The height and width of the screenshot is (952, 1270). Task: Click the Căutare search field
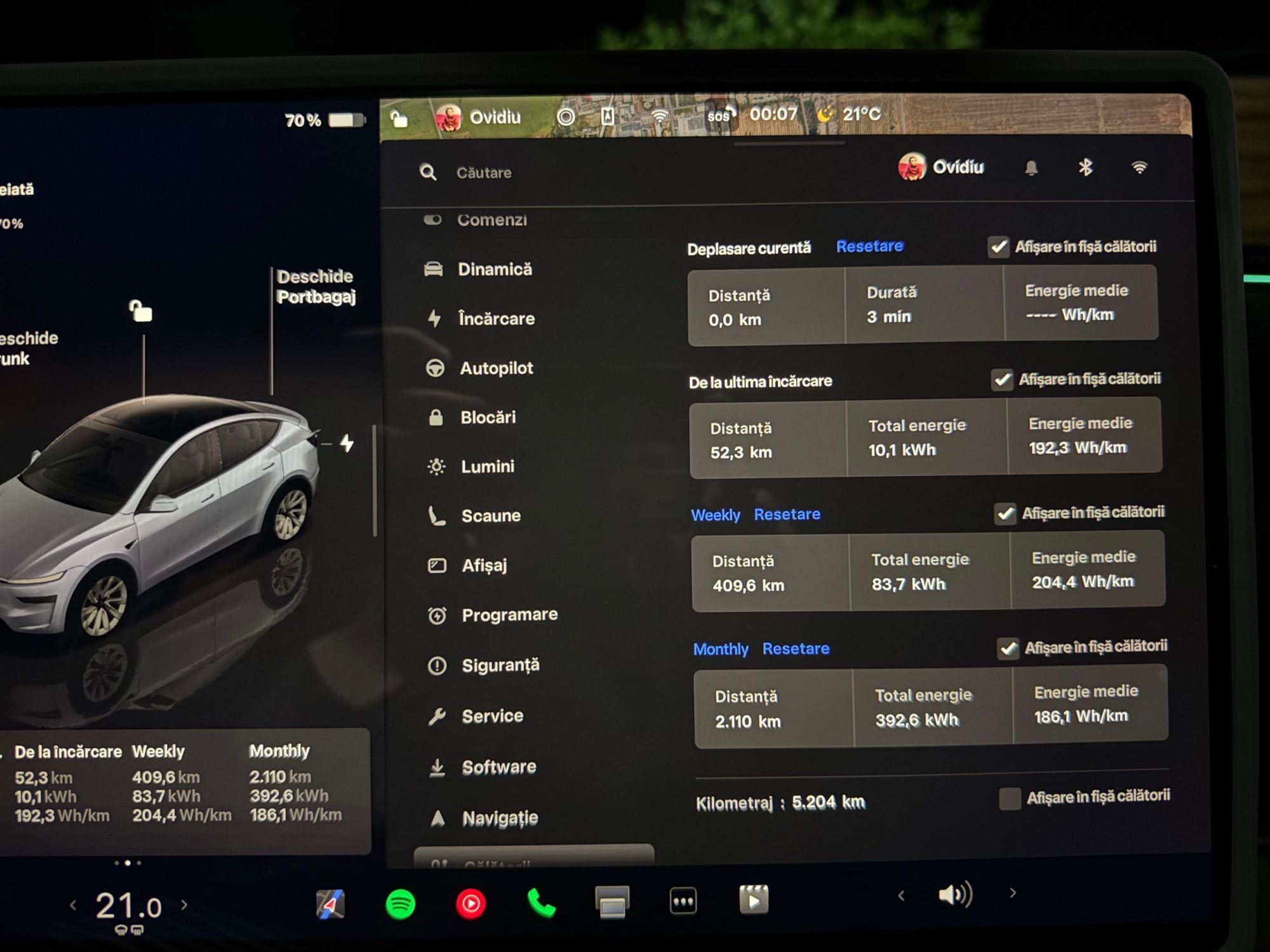click(x=484, y=173)
